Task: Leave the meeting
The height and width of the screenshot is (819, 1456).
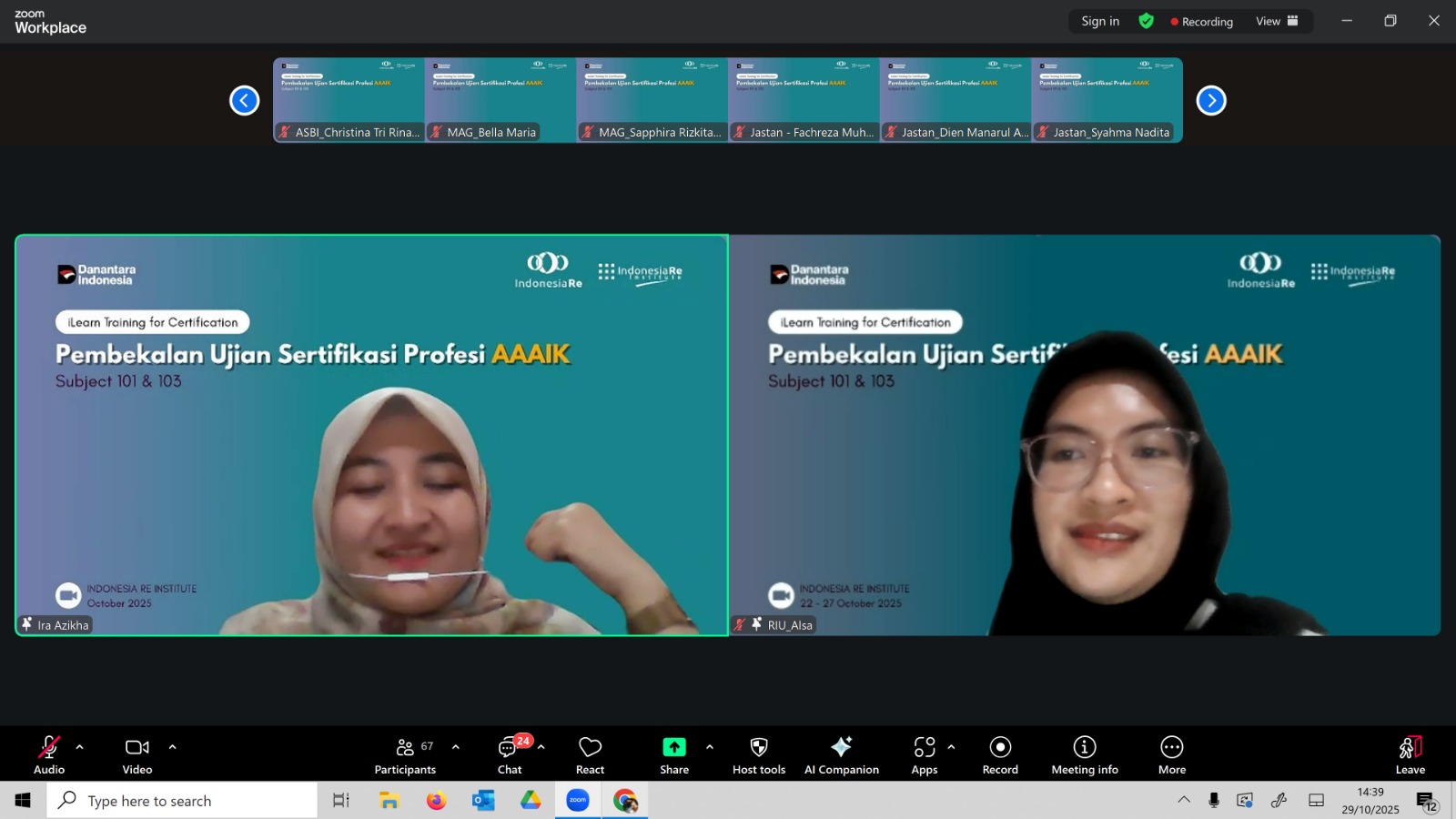Action: (x=1410, y=755)
